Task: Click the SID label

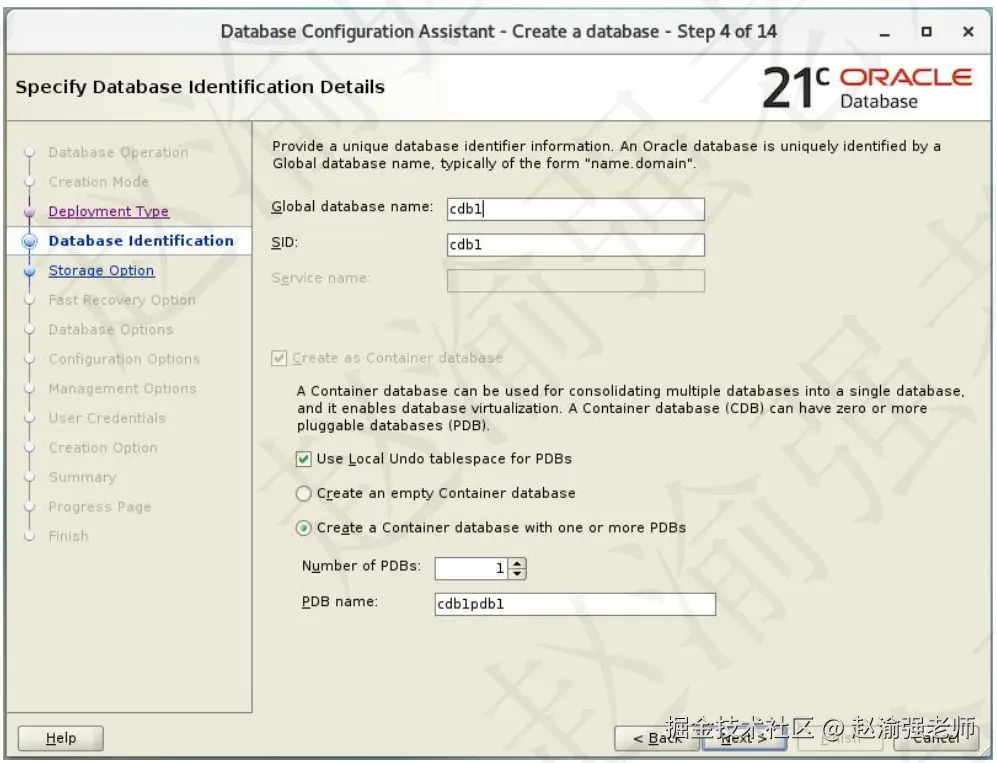Action: click(284, 242)
